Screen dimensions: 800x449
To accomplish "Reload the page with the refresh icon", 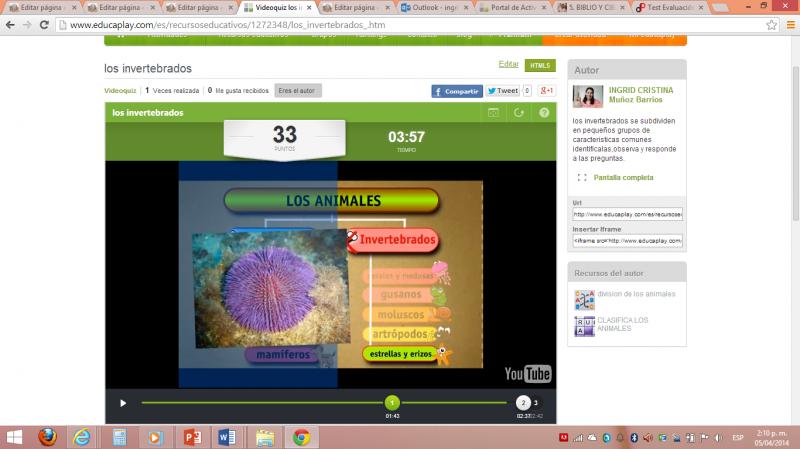I will [x=44, y=24].
